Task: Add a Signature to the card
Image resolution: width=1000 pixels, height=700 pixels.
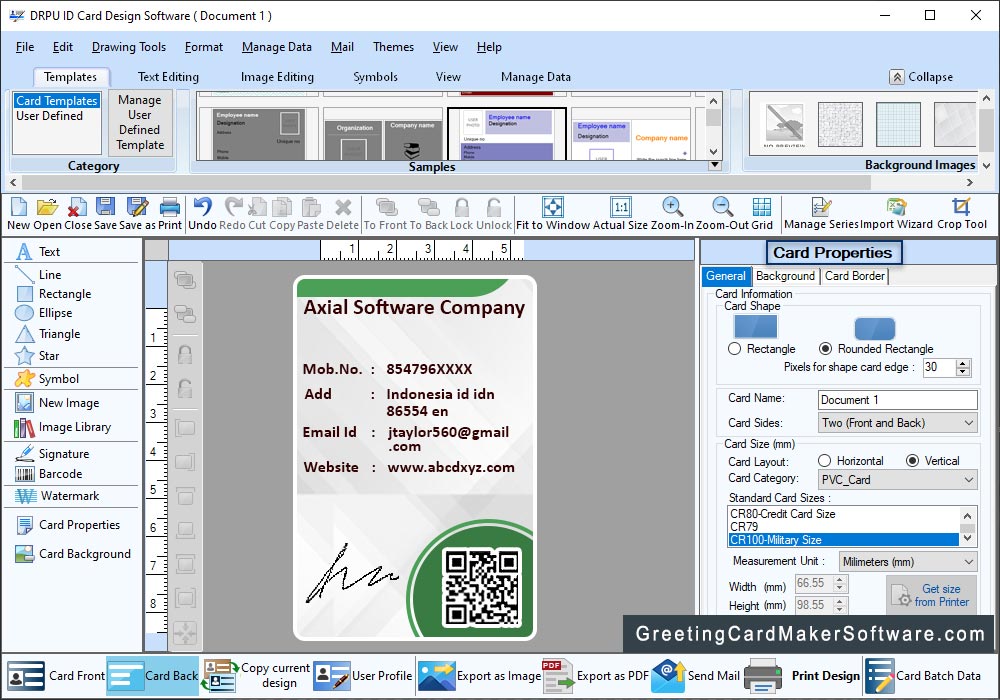Action: click(52, 454)
